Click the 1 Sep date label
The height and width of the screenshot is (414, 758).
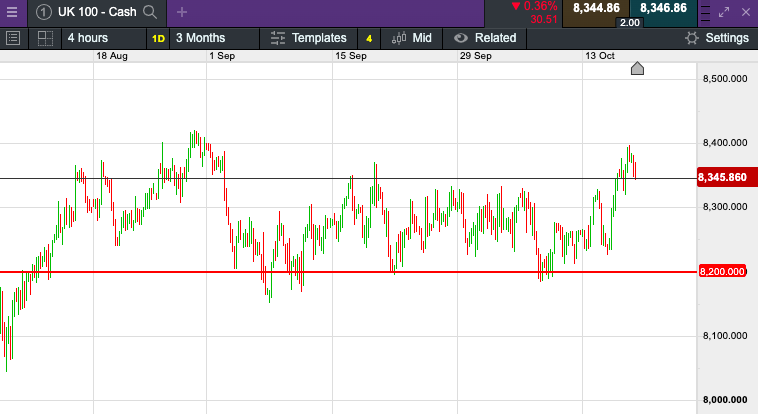coord(222,56)
